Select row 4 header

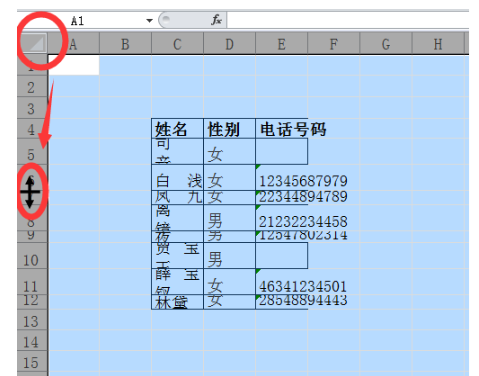click(32, 128)
